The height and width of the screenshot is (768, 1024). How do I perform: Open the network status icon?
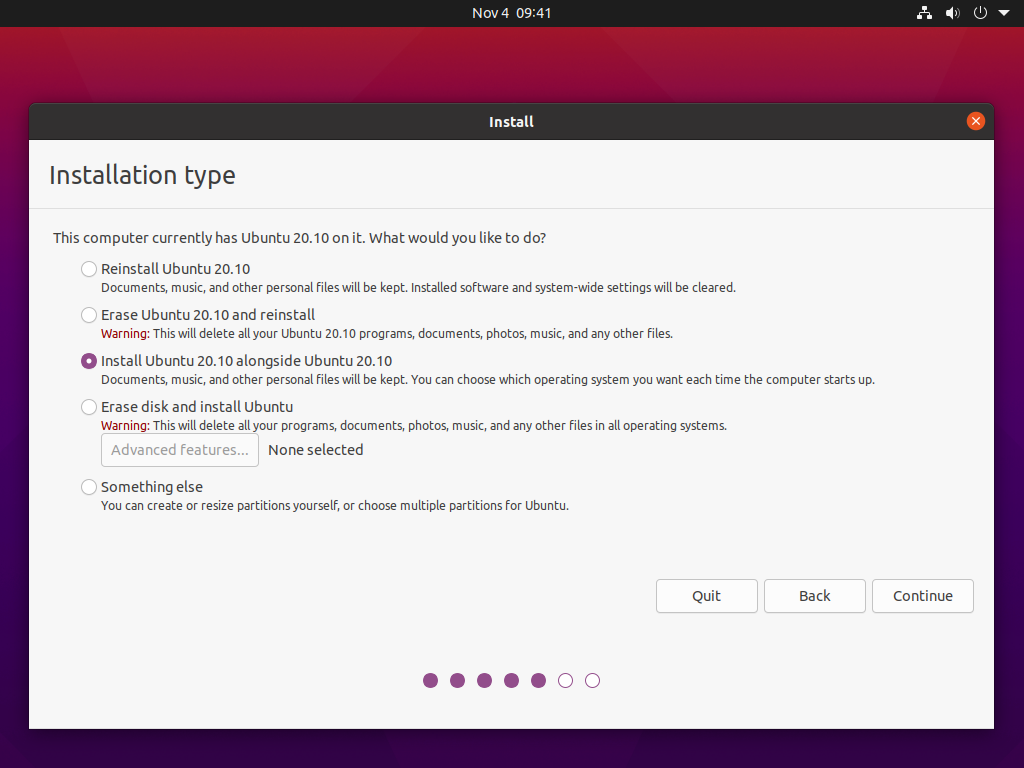924,13
